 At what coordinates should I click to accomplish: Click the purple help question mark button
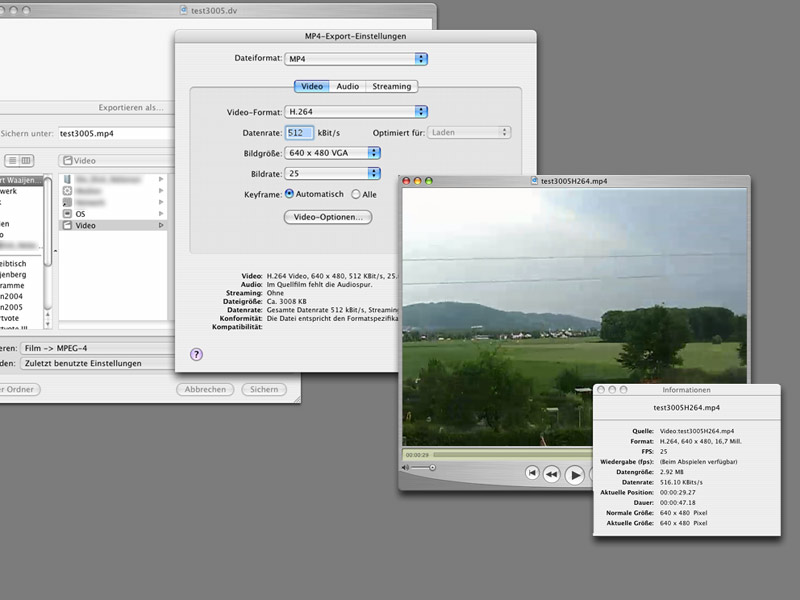click(196, 354)
